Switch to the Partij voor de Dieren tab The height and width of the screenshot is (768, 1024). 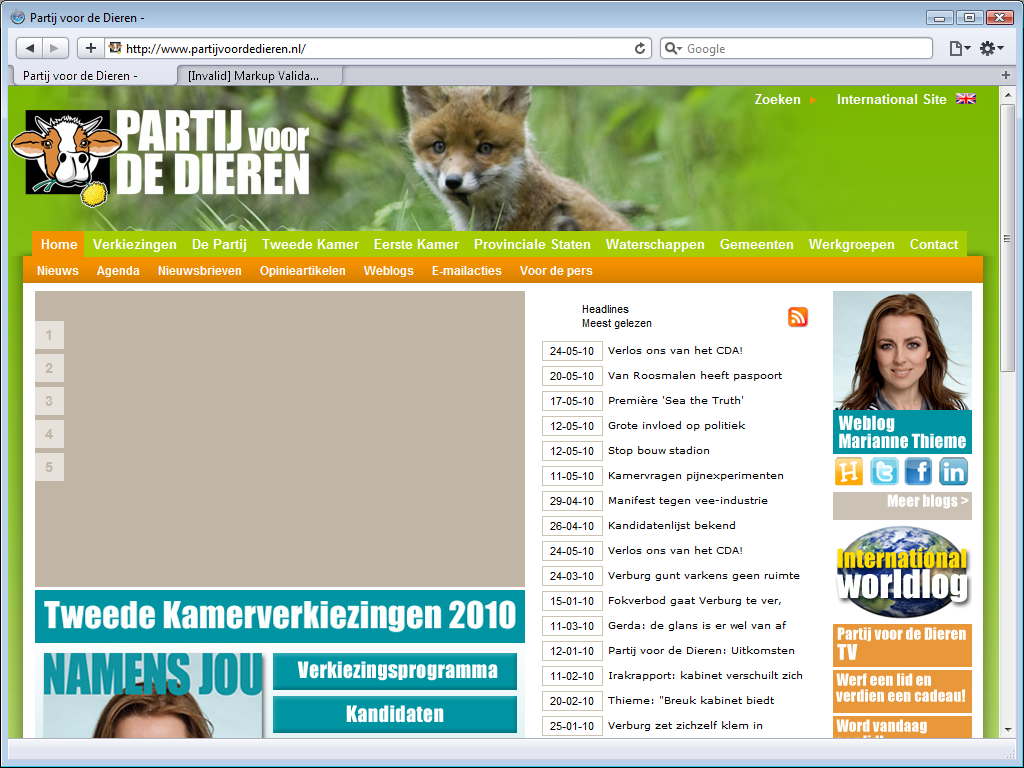[93, 76]
